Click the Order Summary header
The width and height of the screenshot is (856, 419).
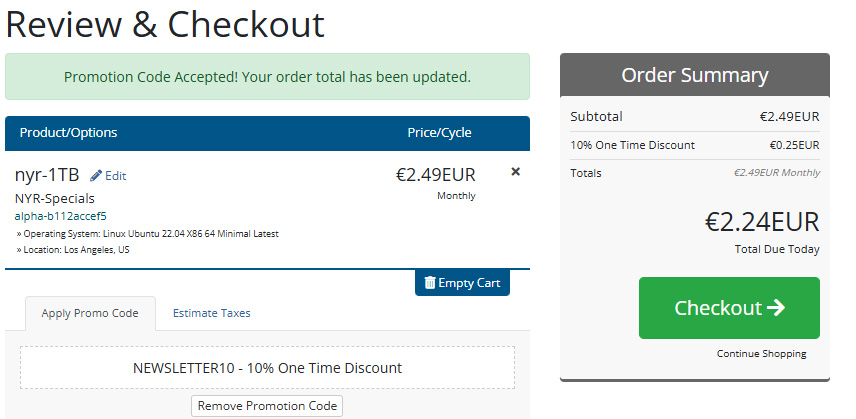click(694, 75)
